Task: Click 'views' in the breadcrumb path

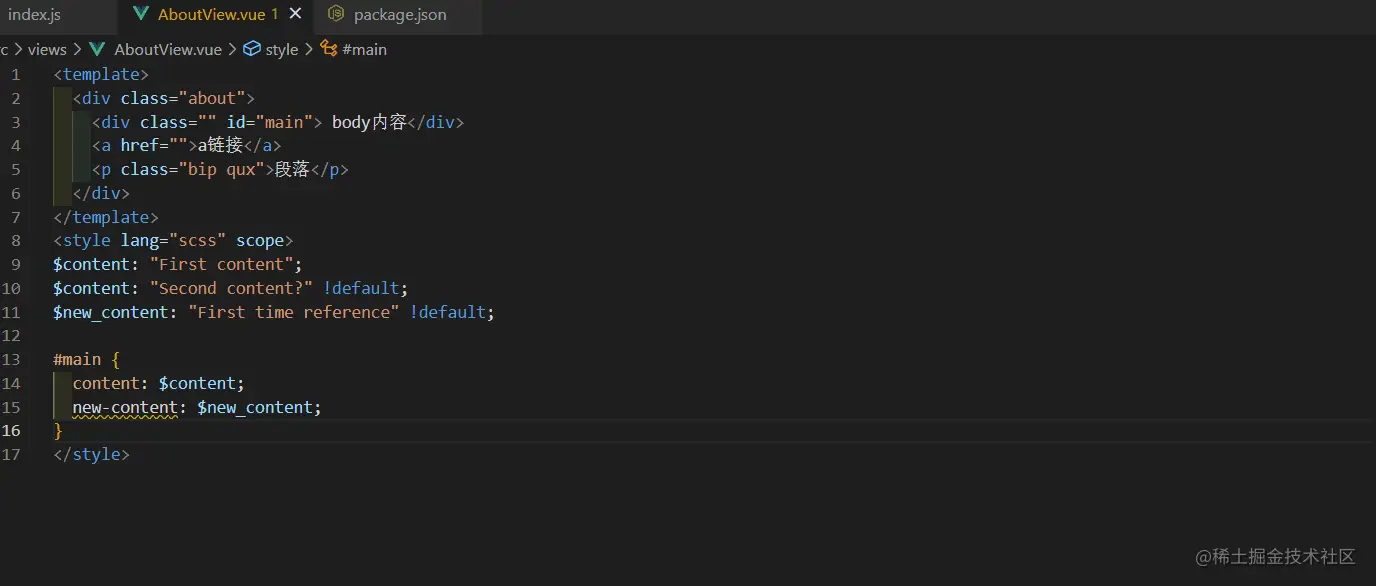Action: pos(47,49)
